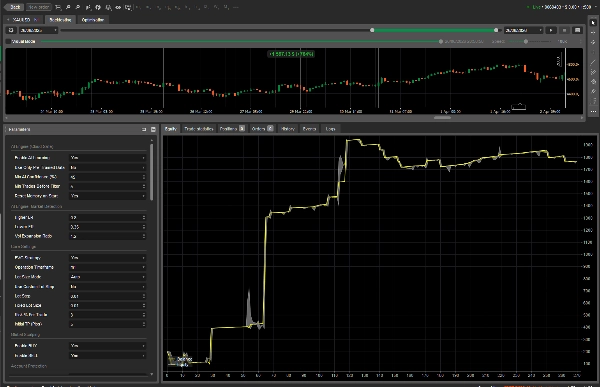
Task: Switch to the Optimization tab
Action: coord(93,20)
